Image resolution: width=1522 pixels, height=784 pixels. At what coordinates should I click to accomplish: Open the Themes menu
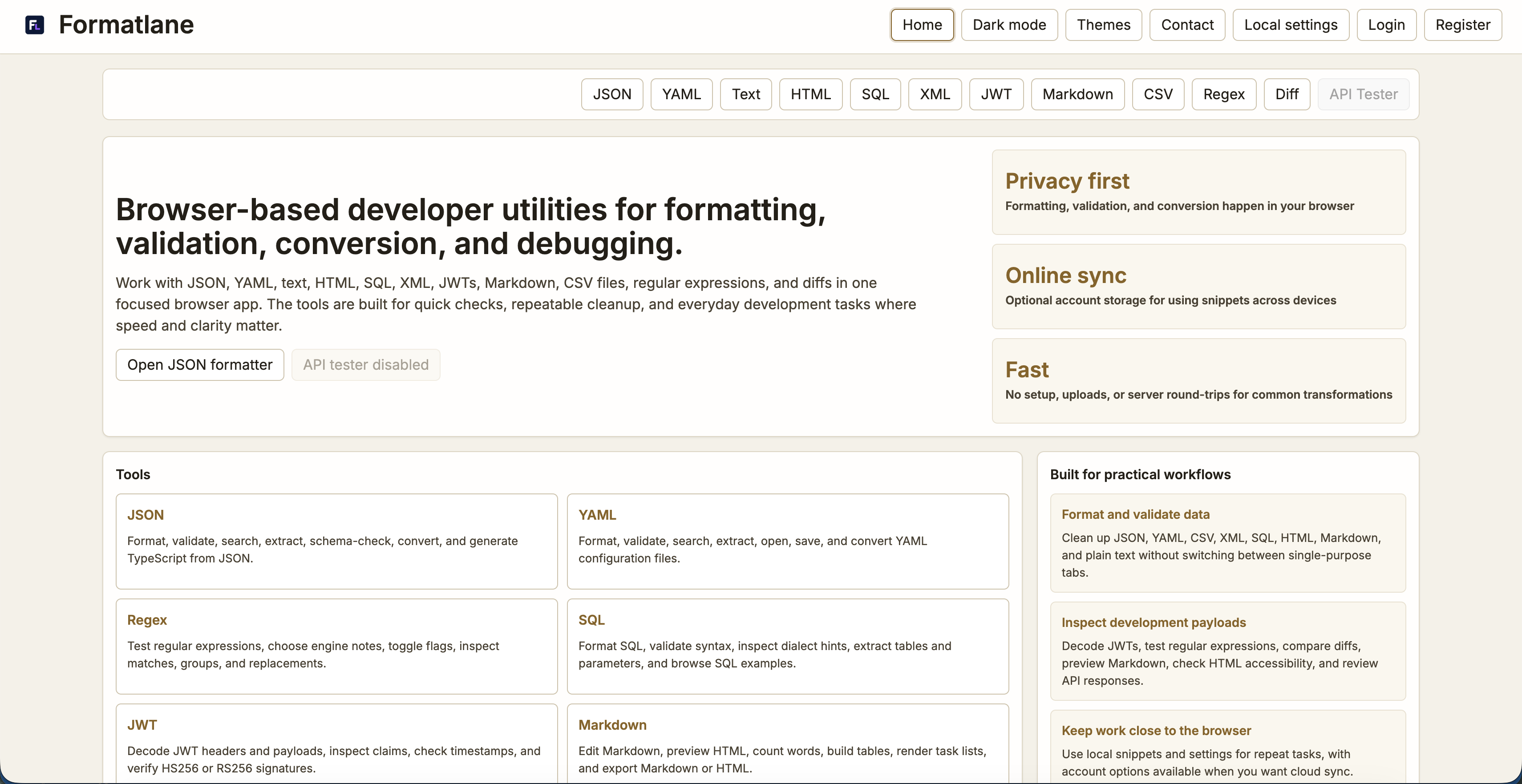1103,25
